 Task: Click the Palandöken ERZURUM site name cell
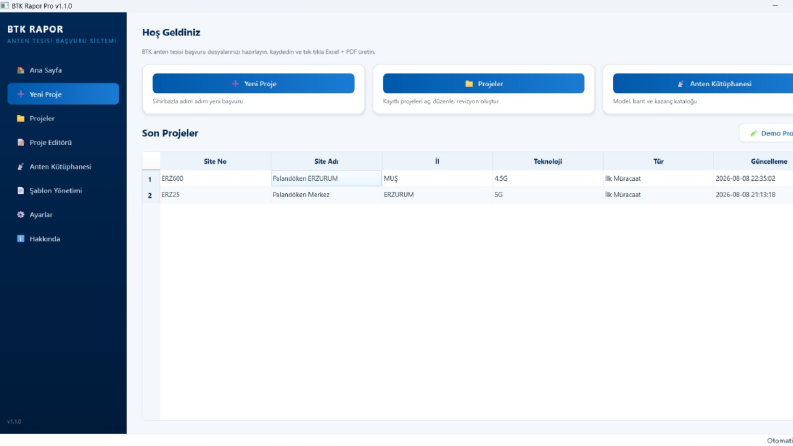tap(326, 179)
